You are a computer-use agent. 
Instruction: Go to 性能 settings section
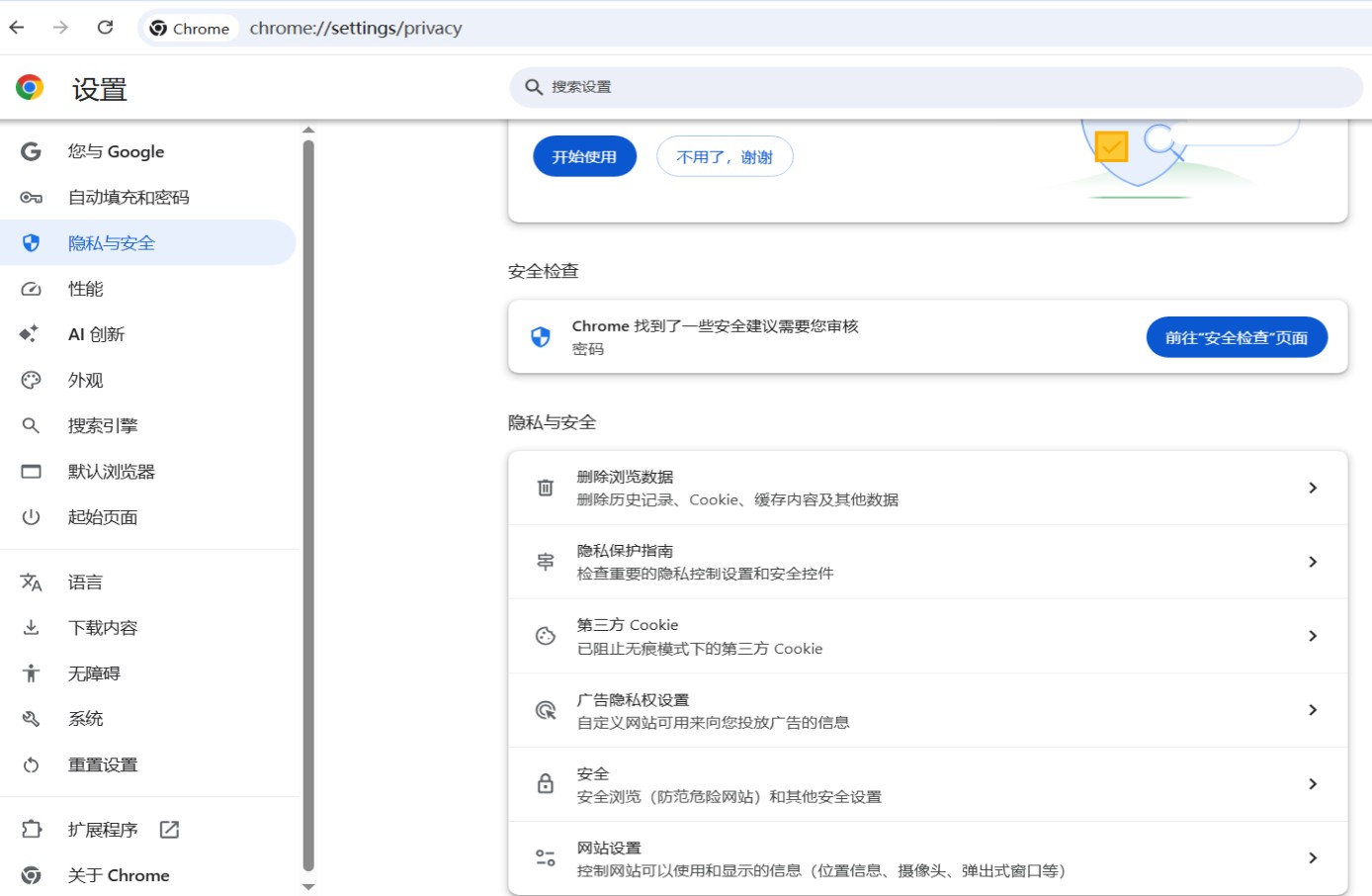point(148,289)
